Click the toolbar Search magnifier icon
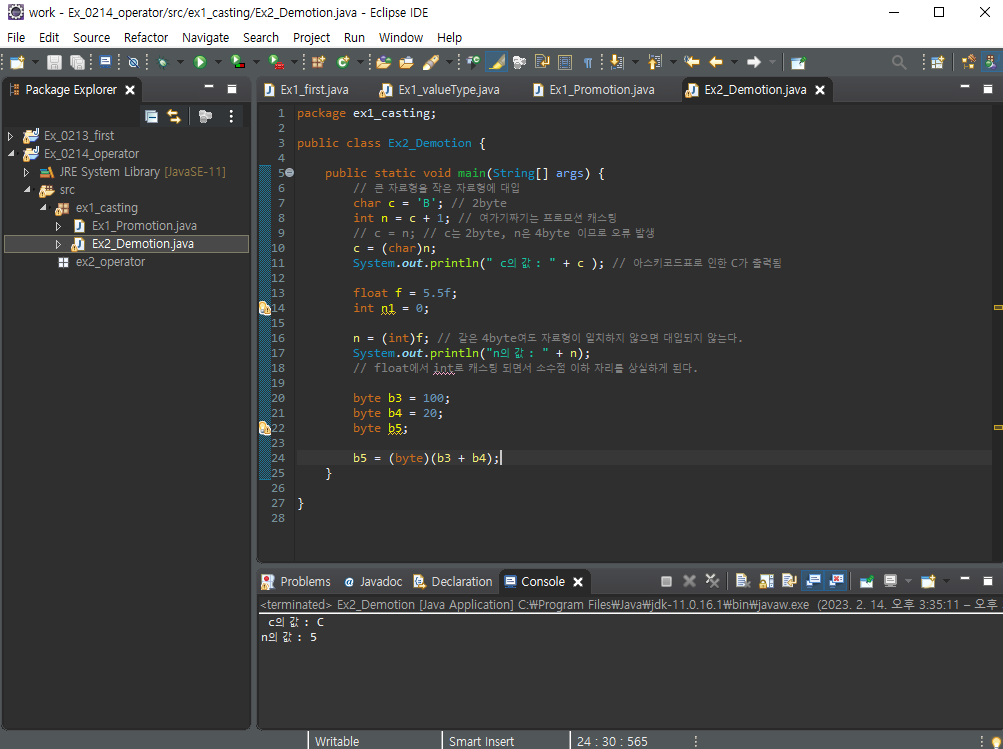This screenshot has height=749, width=1003. 899,62
